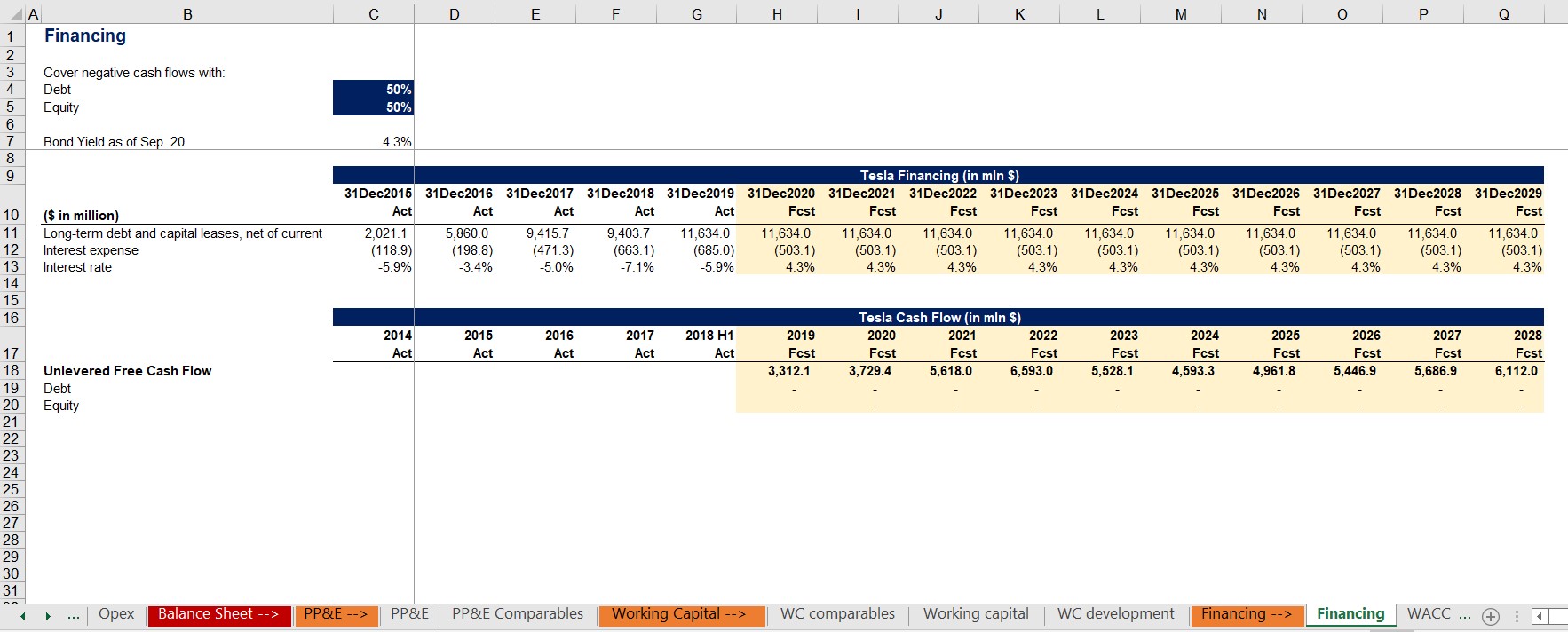The height and width of the screenshot is (632, 1568).
Task: Open the WACC sheet tab
Action: (1429, 614)
